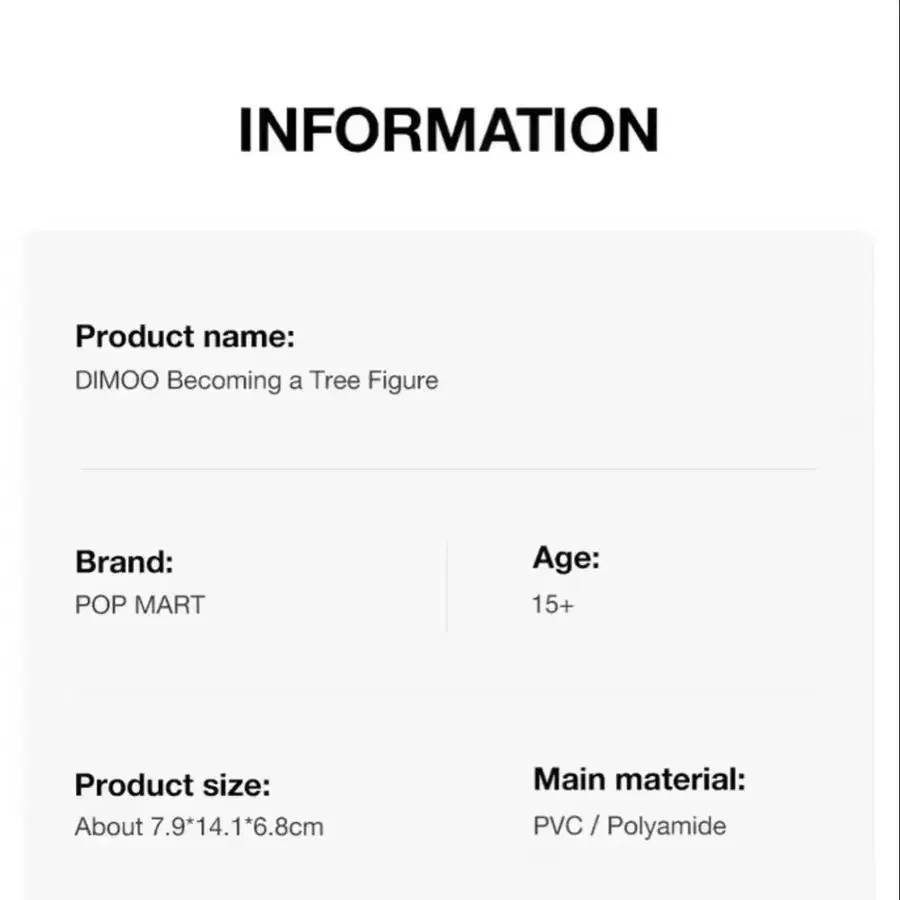This screenshot has height=900, width=900.
Task: Click the 'Product size:' label
Action: [x=172, y=785]
